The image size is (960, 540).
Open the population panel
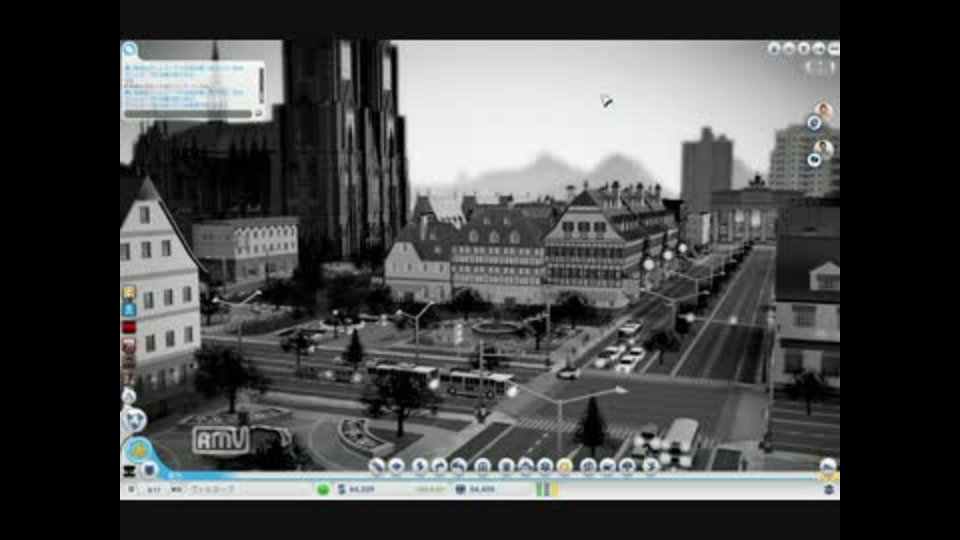[476, 489]
